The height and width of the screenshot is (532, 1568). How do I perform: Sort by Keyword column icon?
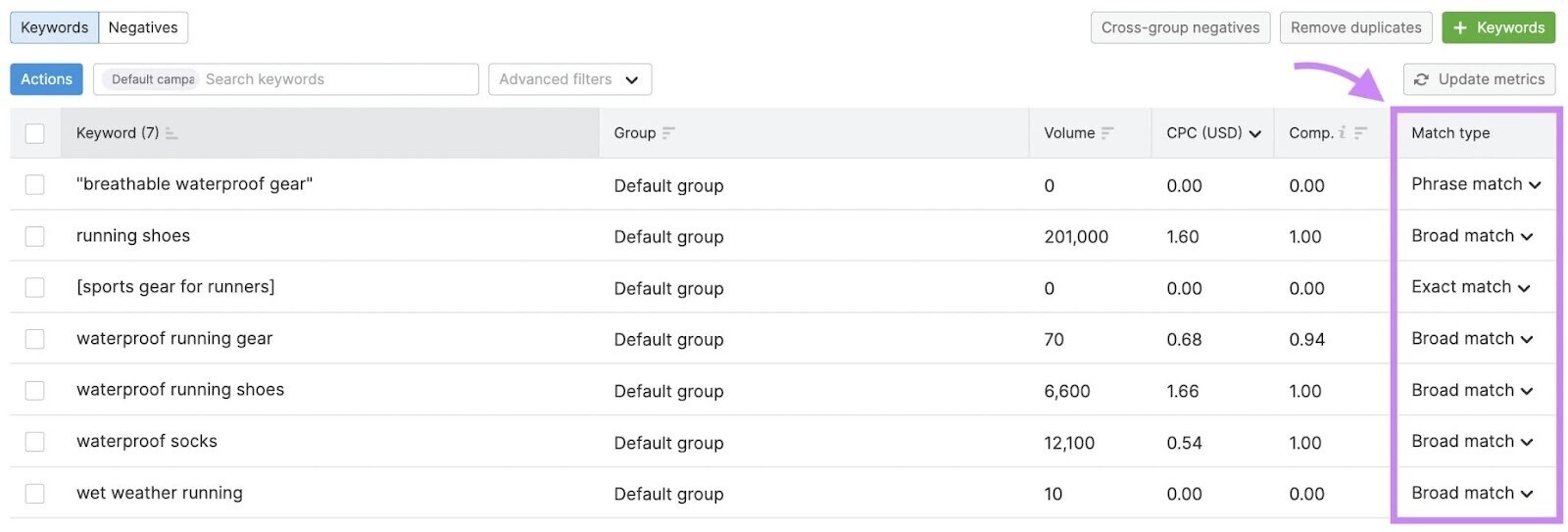[171, 133]
